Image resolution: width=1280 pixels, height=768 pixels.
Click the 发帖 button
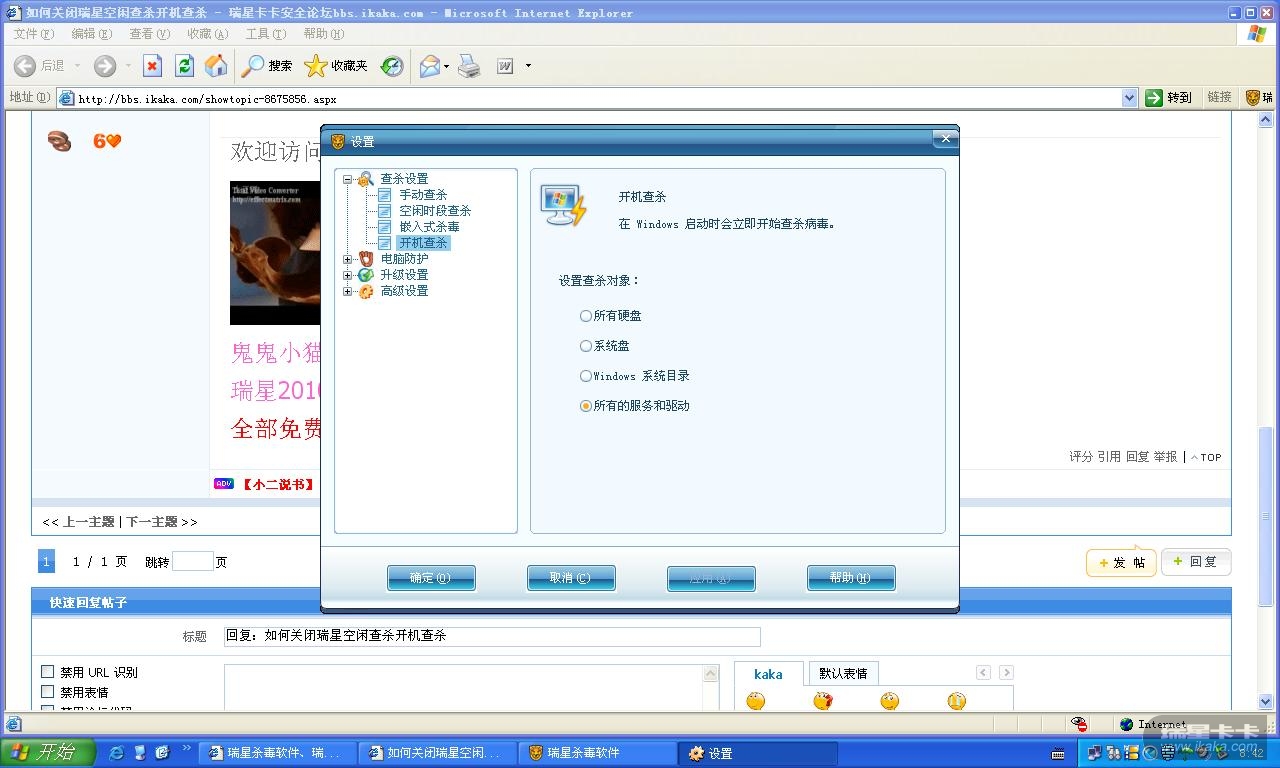pyautogui.click(x=1121, y=563)
